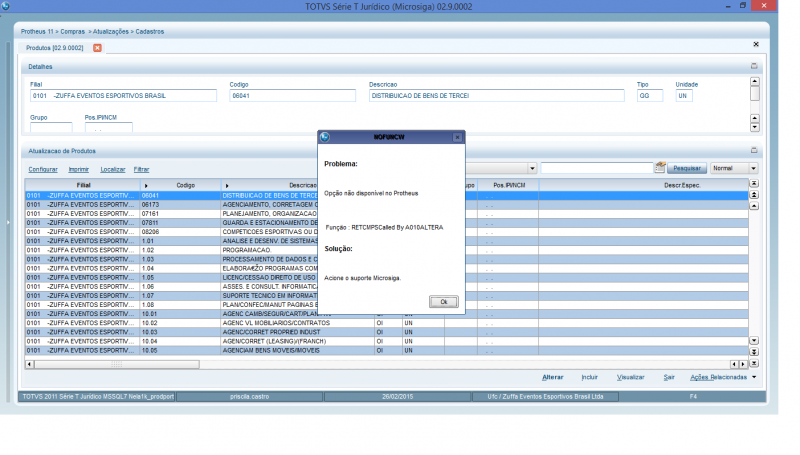Viewport: 800px width, 455px height.
Task: Click the Filial input field in Detalhes
Action: tap(123, 95)
